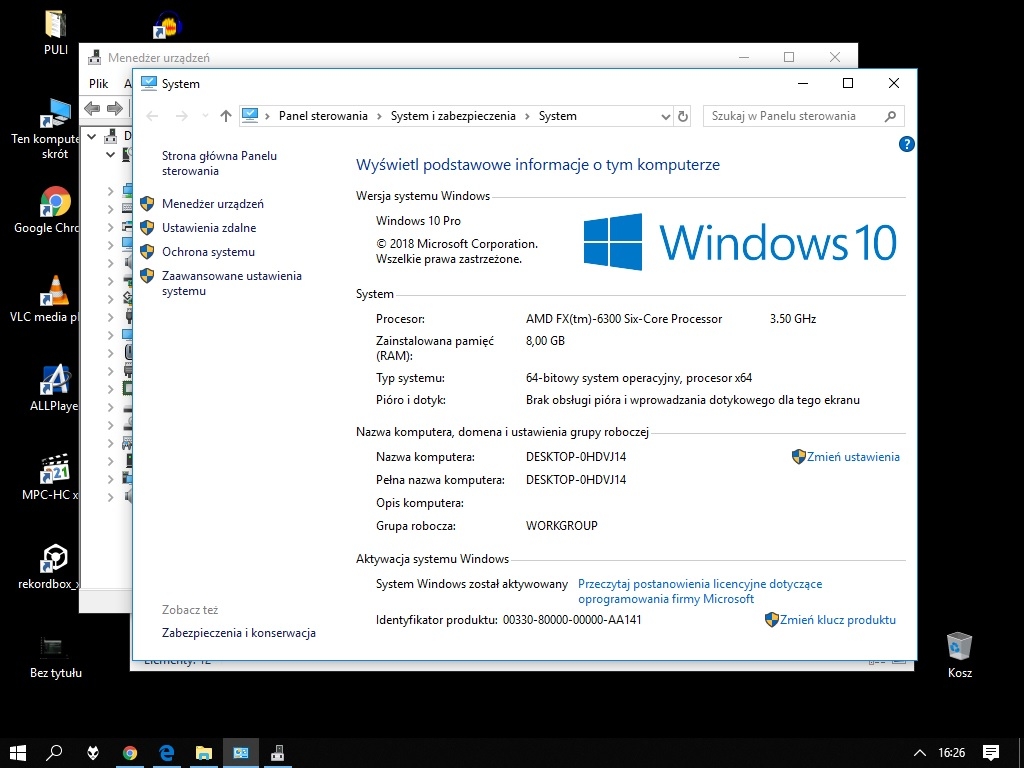Viewport: 1024px width, 768px height.
Task: Open the Action Center notification icon
Action: pos(991,753)
